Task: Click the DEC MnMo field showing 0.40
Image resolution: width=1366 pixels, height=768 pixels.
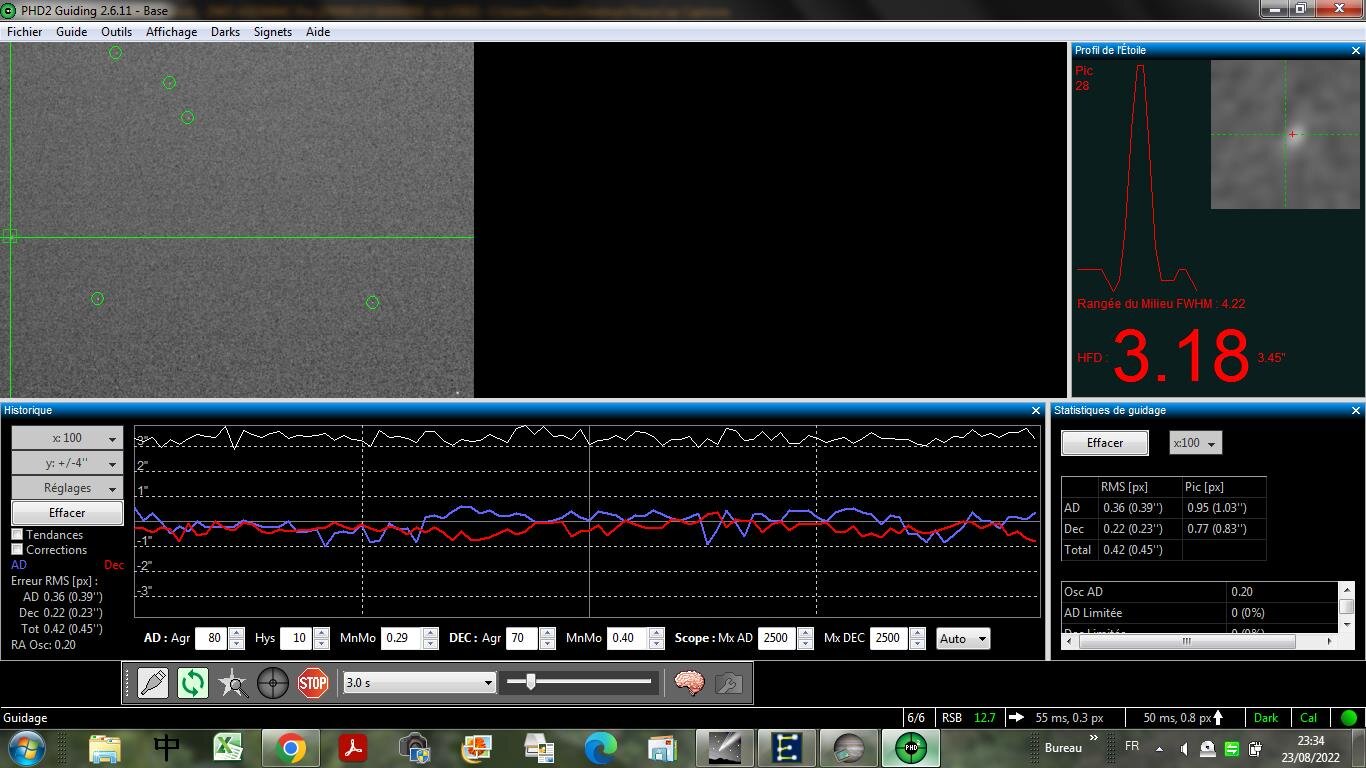Action: click(x=627, y=638)
